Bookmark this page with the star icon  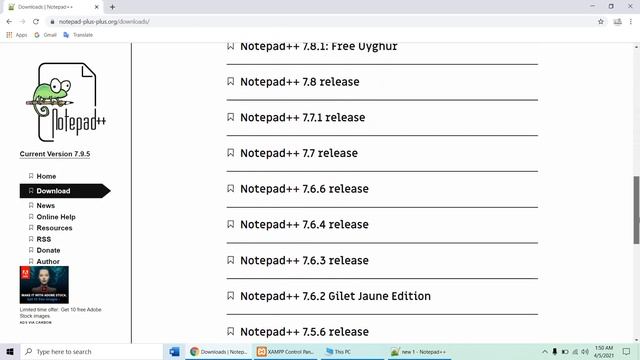600,22
